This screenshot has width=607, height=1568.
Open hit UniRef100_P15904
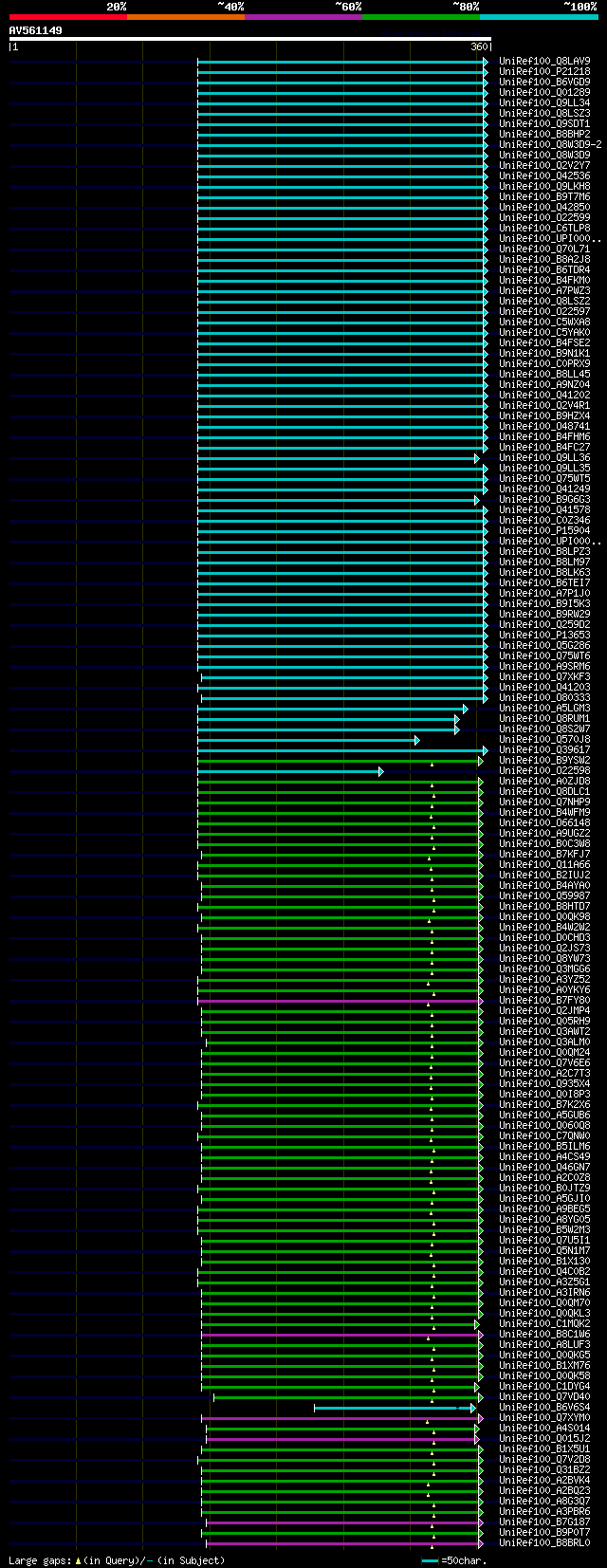click(x=544, y=530)
